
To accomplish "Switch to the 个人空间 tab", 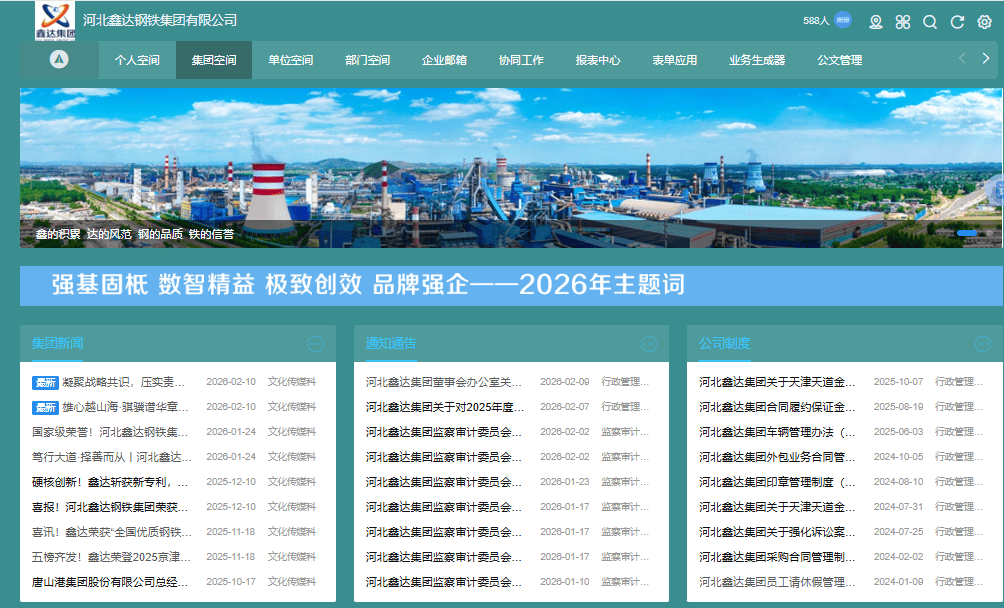I will [x=137, y=60].
